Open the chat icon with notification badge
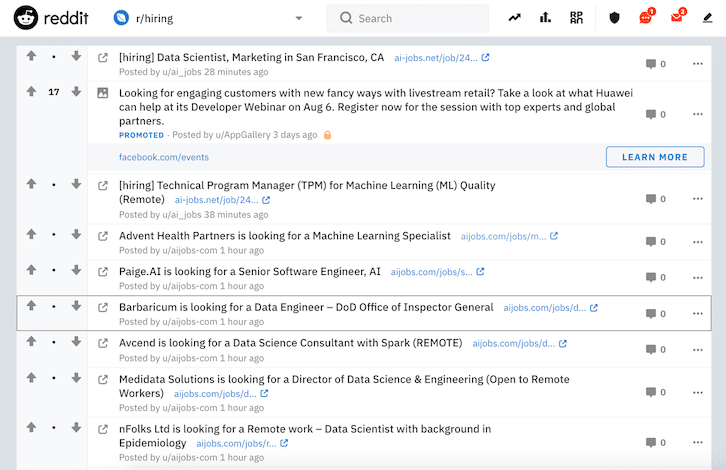Screen dimensions: 726x470 (645, 17)
